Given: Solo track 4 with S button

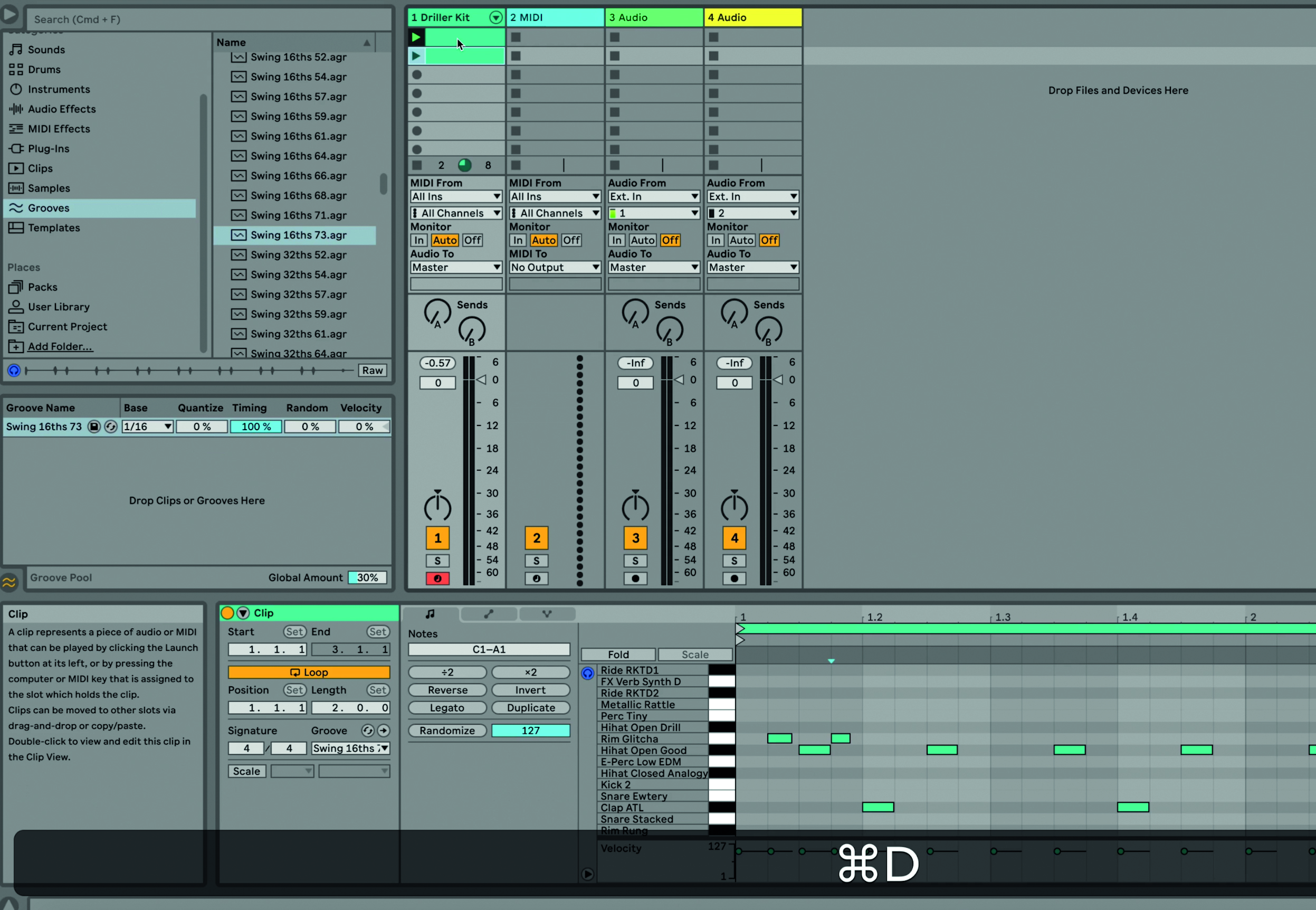Looking at the screenshot, I should 735,561.
